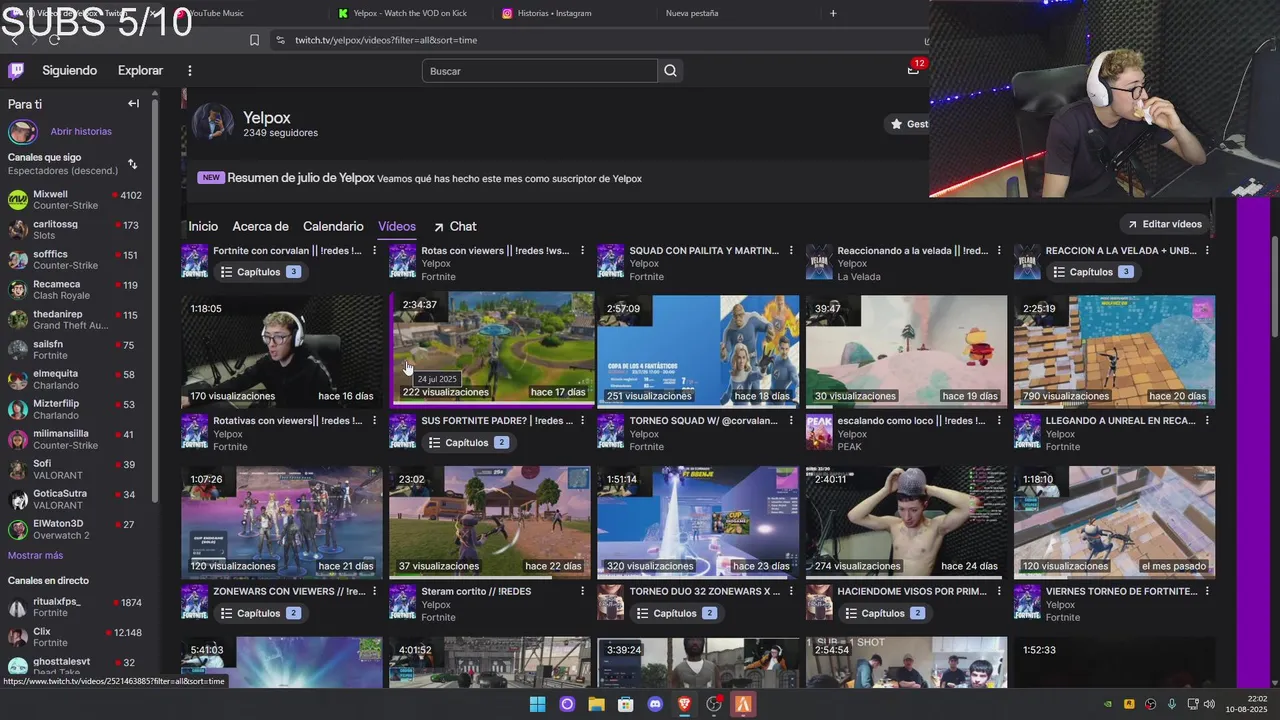Open Mixwell channel in sidebar

[x=76, y=199]
